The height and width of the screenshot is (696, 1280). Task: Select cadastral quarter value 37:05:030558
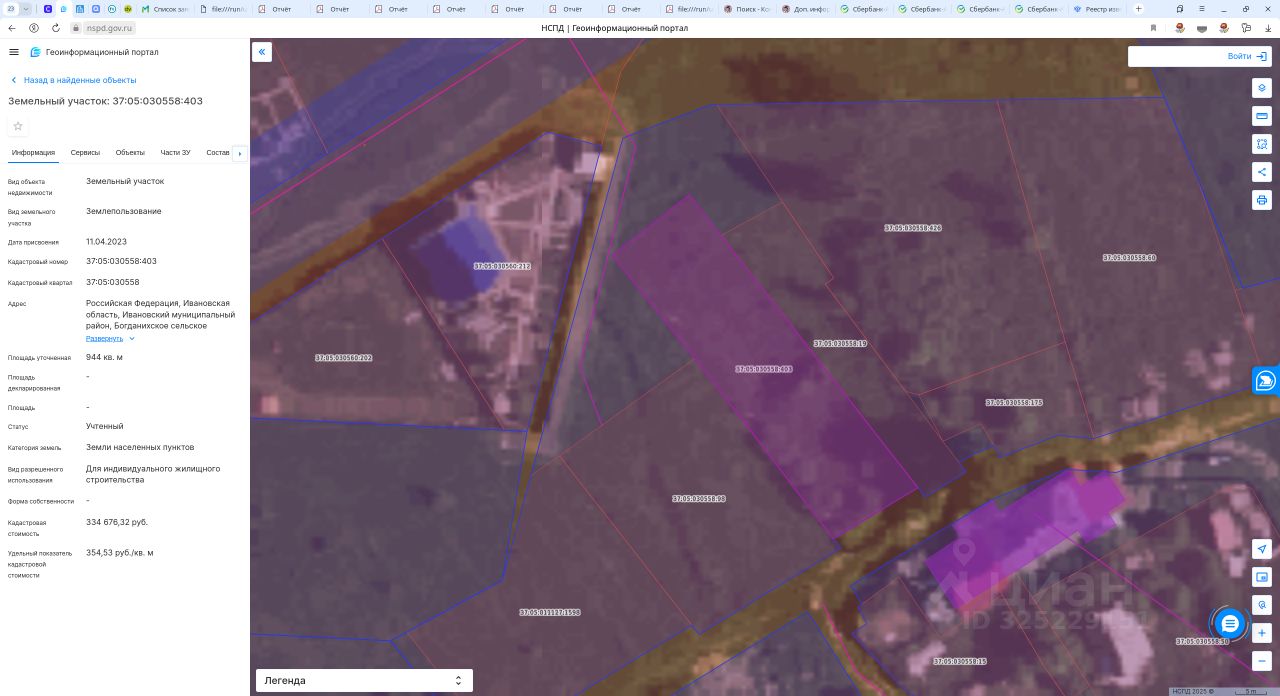pyautogui.click(x=113, y=282)
